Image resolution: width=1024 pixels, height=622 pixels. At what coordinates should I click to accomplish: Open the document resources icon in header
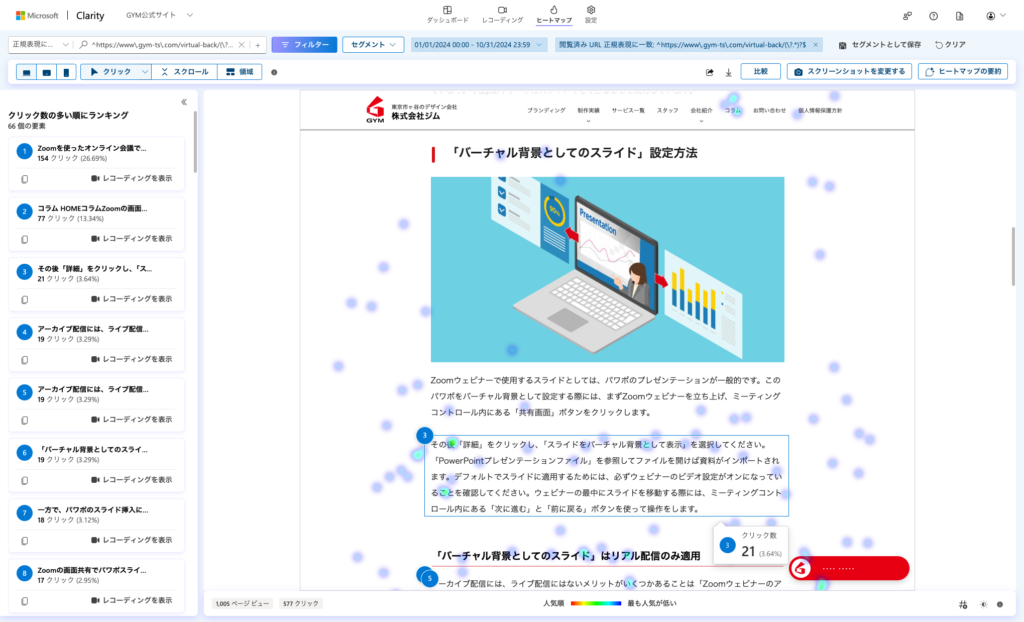click(959, 16)
